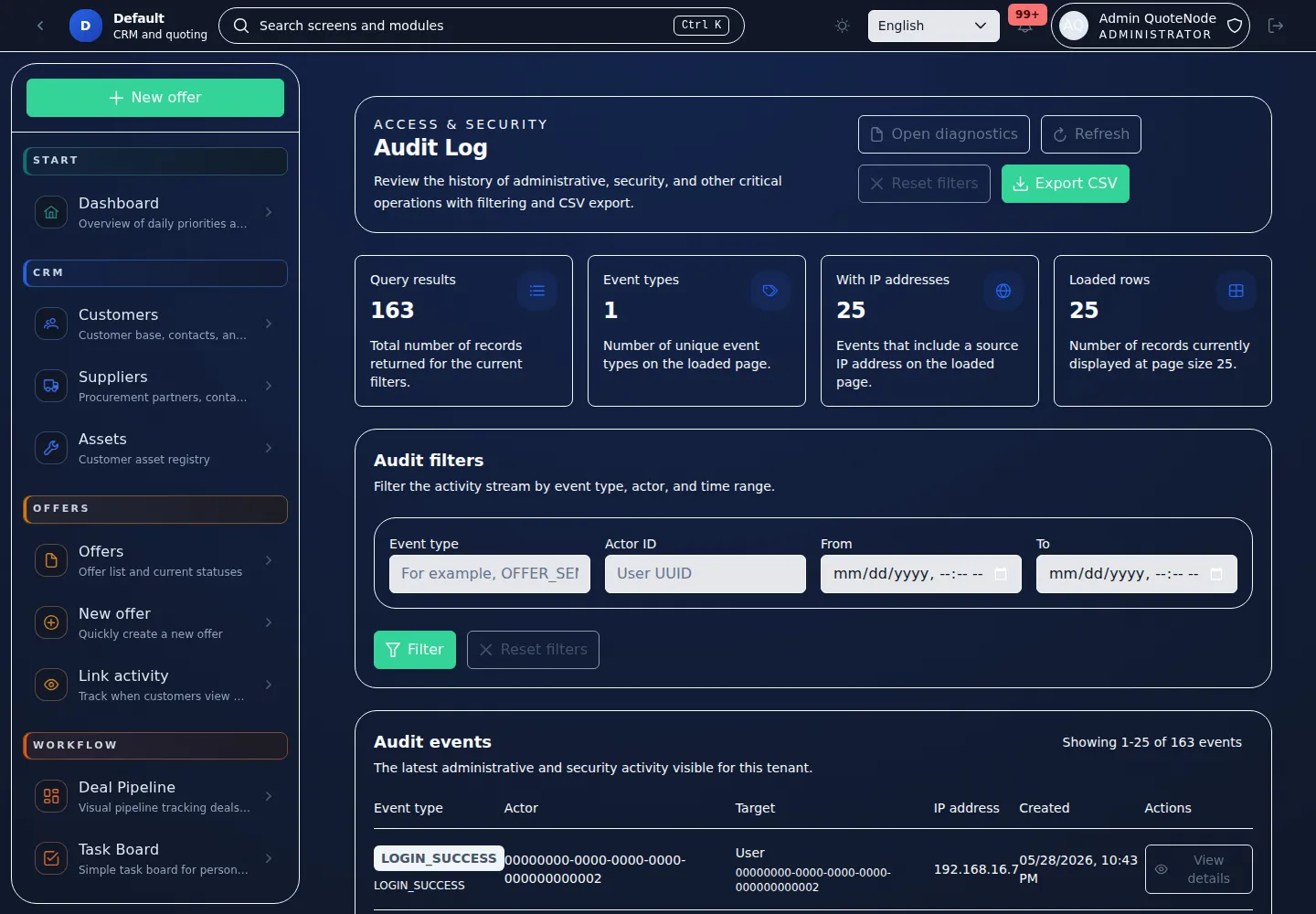Expand Link activity chevron
Viewport: 1316px width, 914px height.
tap(269, 685)
